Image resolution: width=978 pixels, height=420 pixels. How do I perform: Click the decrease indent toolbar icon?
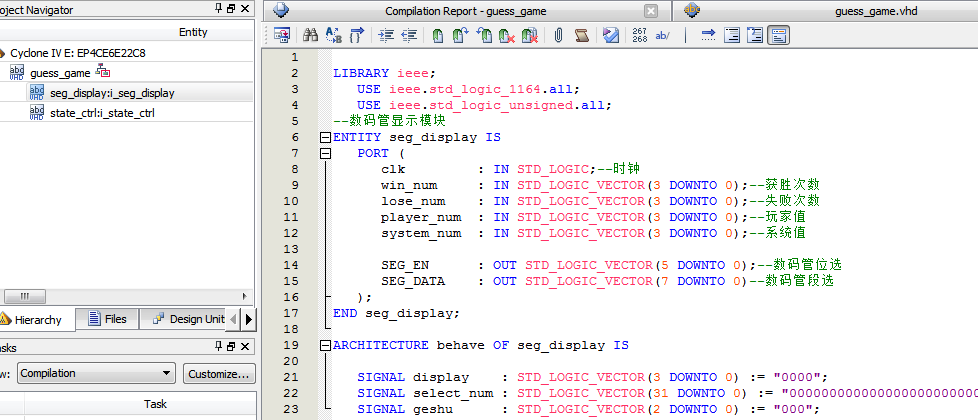click(409, 36)
